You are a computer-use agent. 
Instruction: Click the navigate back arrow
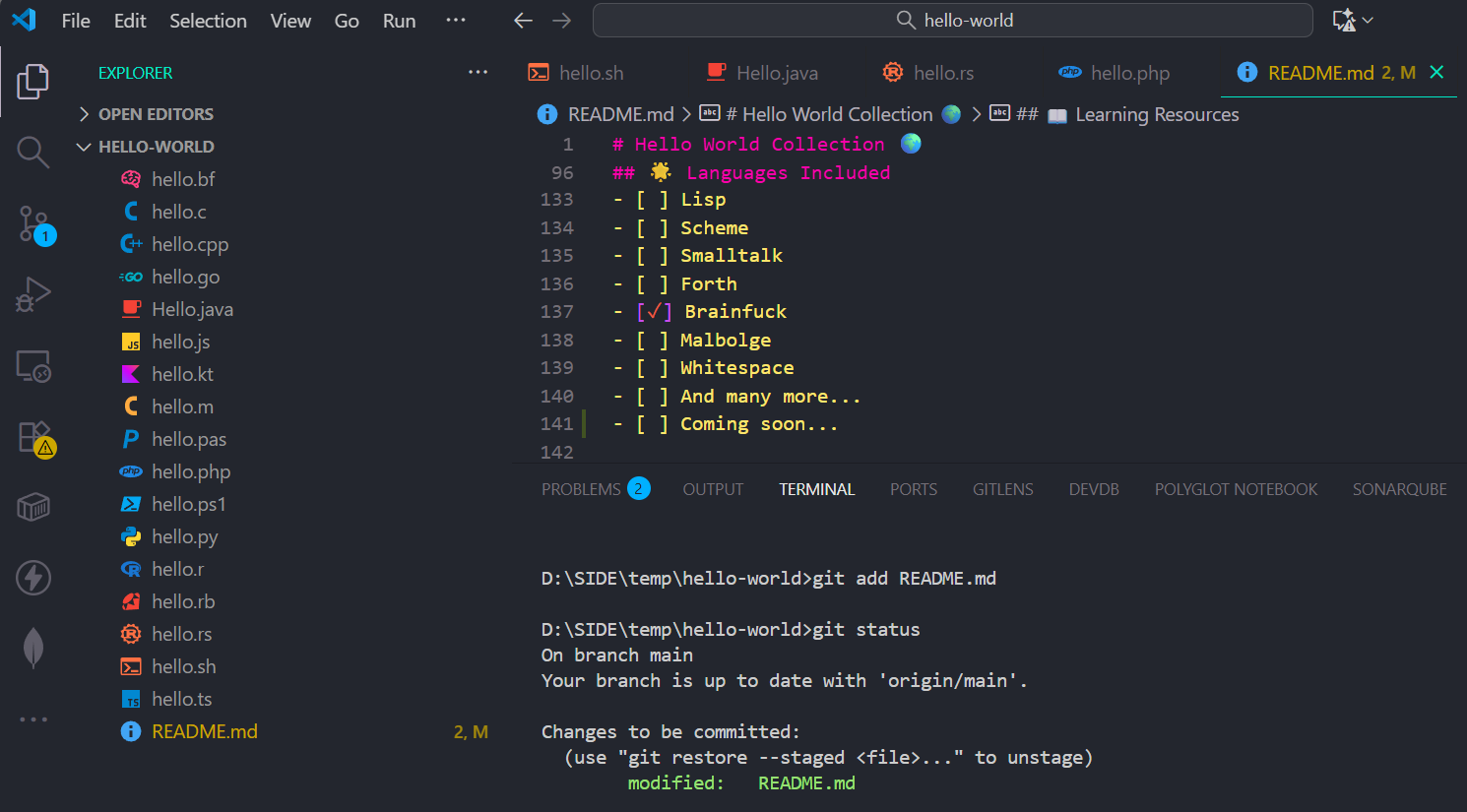coord(524,21)
